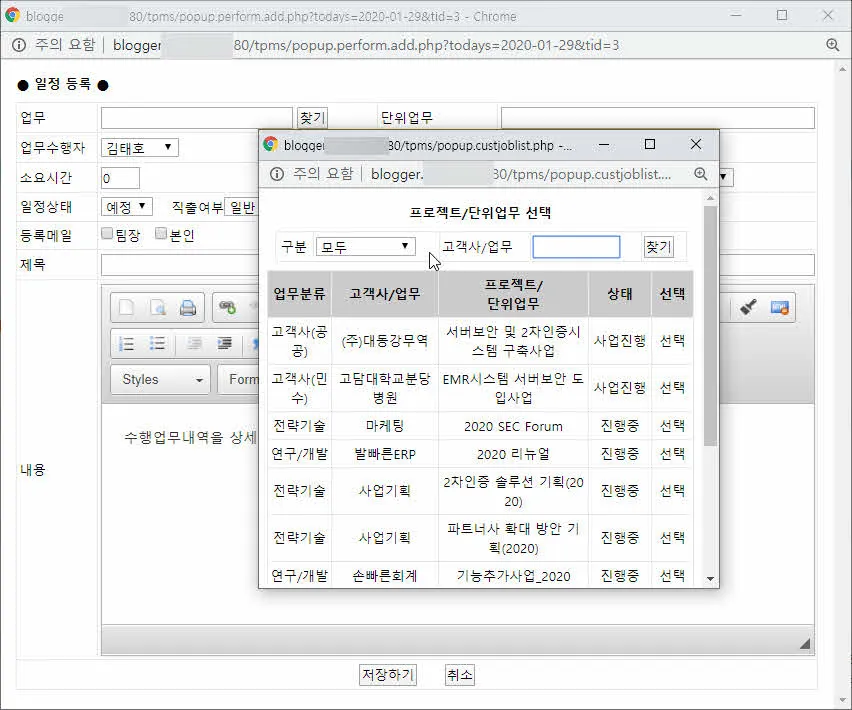The width and height of the screenshot is (852, 710).
Task: Click the 2020 SEC Forum cell
Action: click(513, 426)
